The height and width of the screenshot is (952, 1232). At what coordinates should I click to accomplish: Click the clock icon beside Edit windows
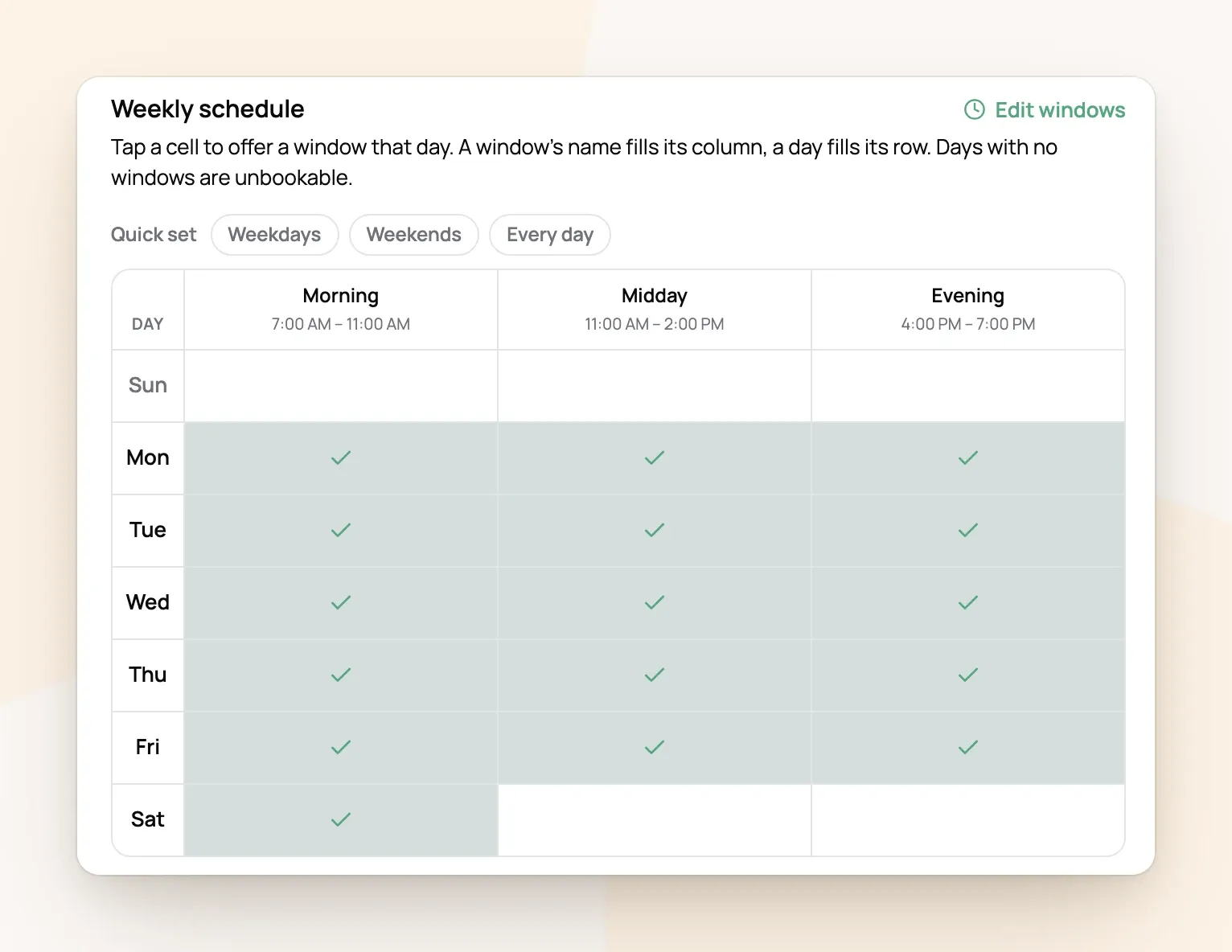(974, 110)
